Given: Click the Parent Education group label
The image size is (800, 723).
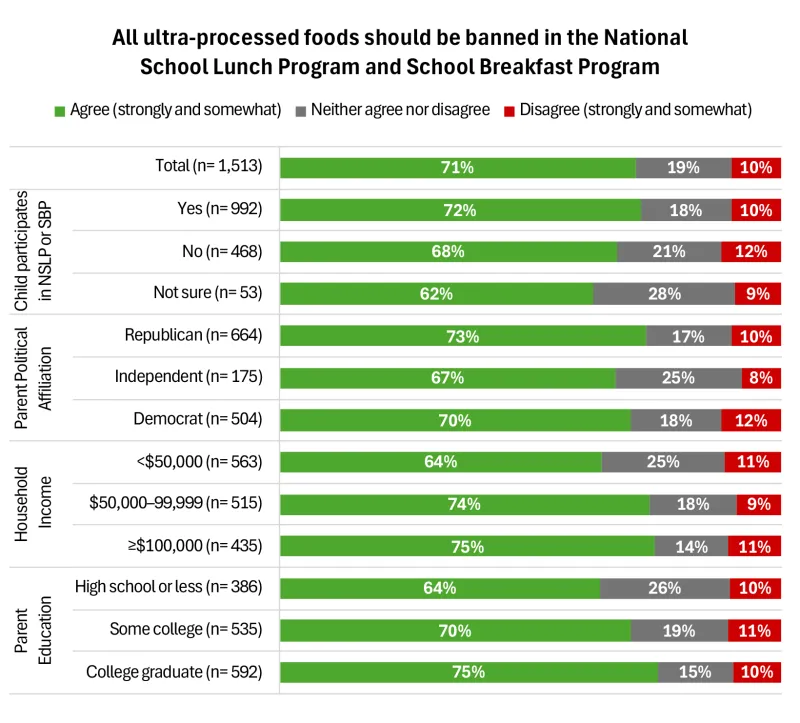Looking at the screenshot, I should pyautogui.click(x=34, y=630).
